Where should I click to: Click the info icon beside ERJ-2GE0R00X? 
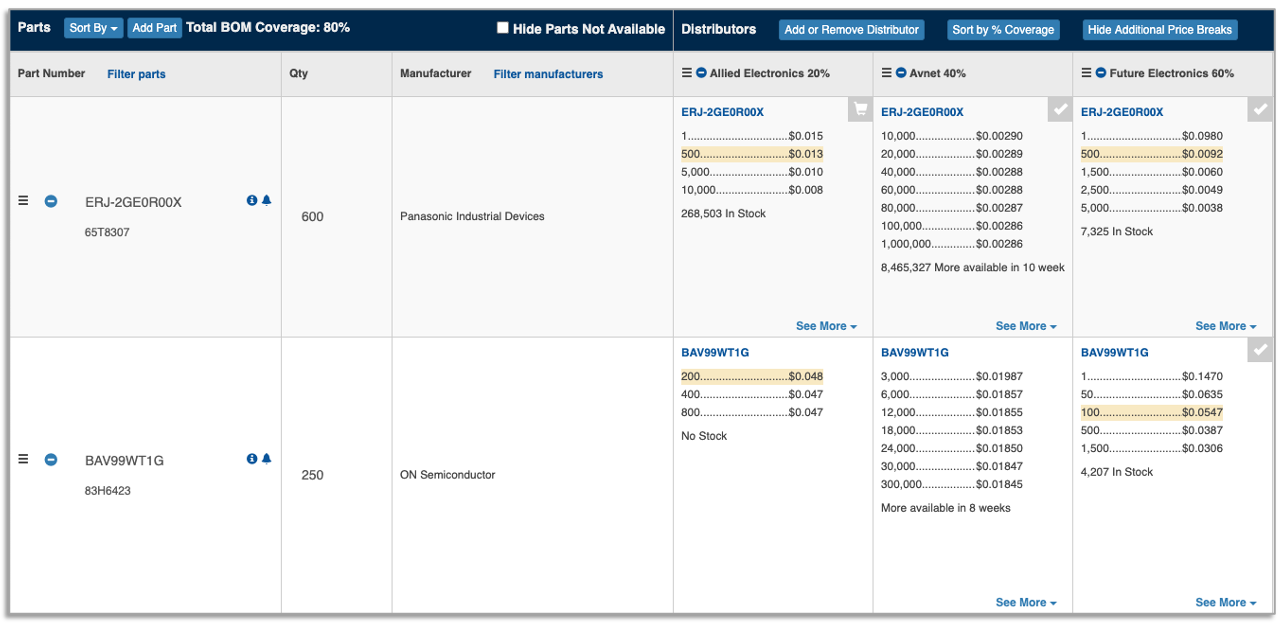(x=252, y=201)
